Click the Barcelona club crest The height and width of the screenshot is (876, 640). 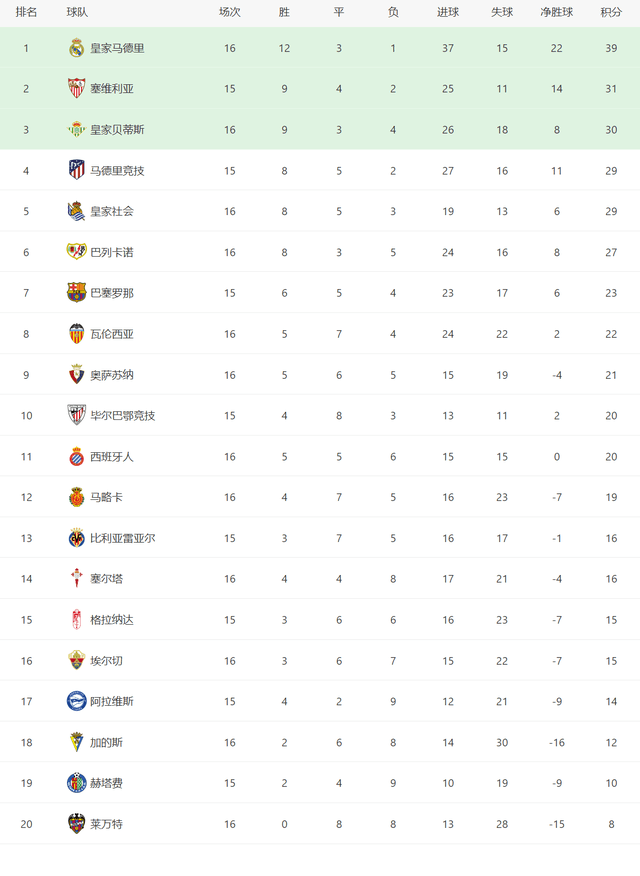(x=77, y=293)
